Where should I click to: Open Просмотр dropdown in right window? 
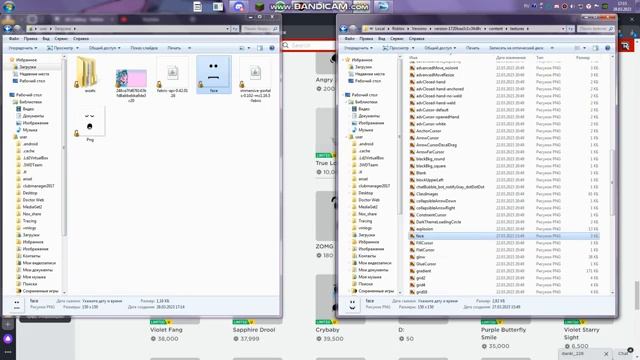[x=398, y=48]
